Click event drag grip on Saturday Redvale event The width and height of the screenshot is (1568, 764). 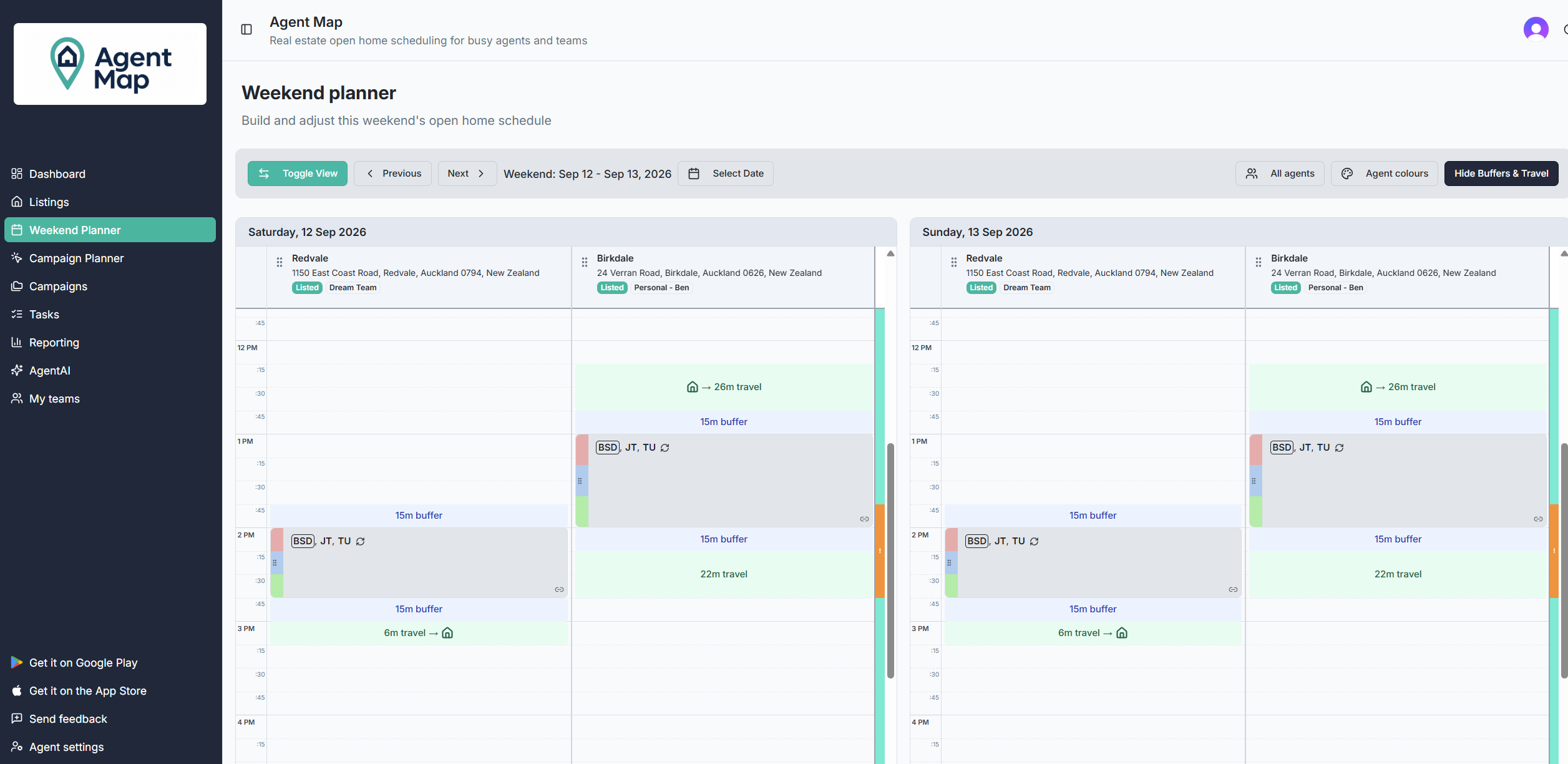point(275,563)
